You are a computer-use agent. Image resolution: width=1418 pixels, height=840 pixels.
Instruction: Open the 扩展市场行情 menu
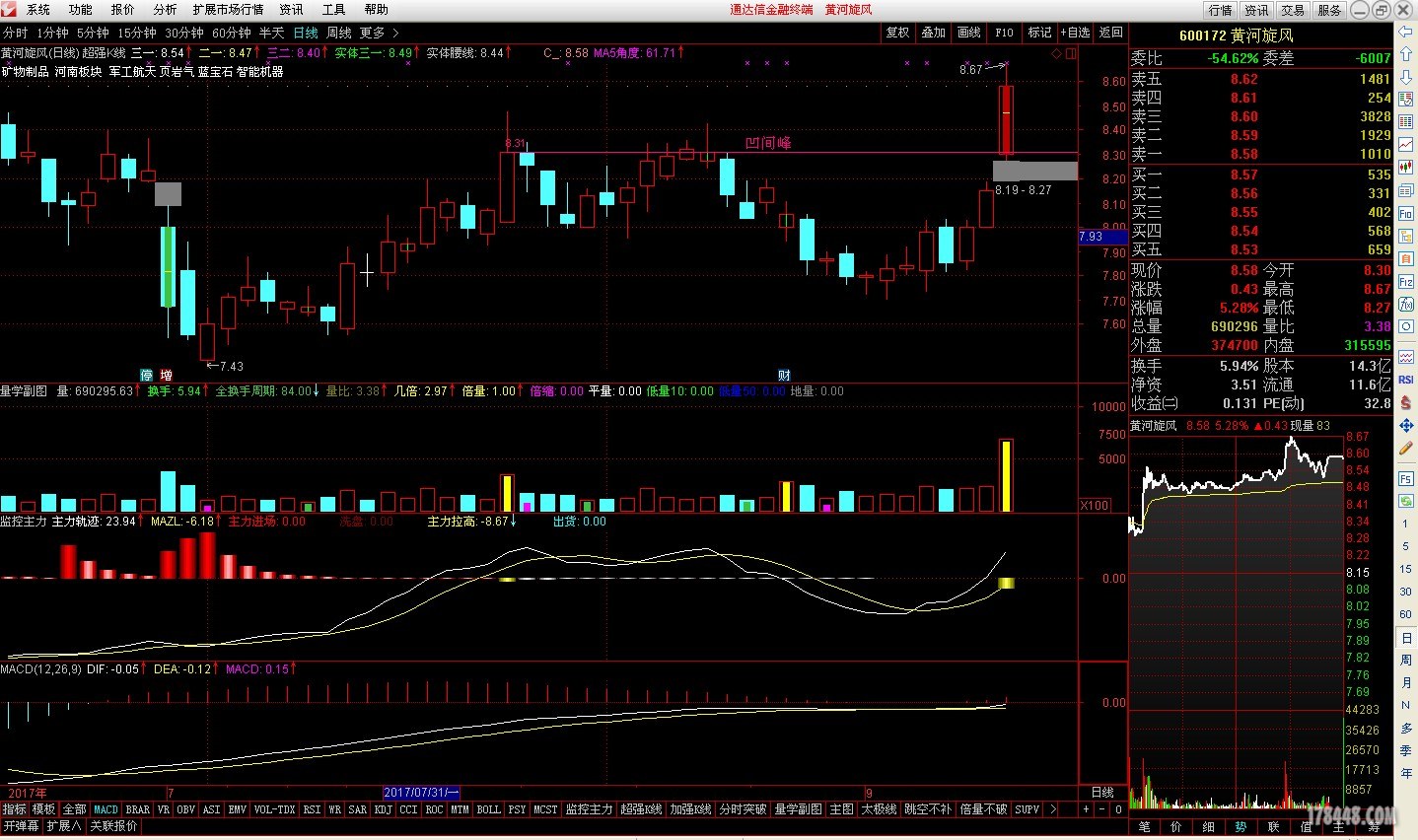tap(228, 10)
